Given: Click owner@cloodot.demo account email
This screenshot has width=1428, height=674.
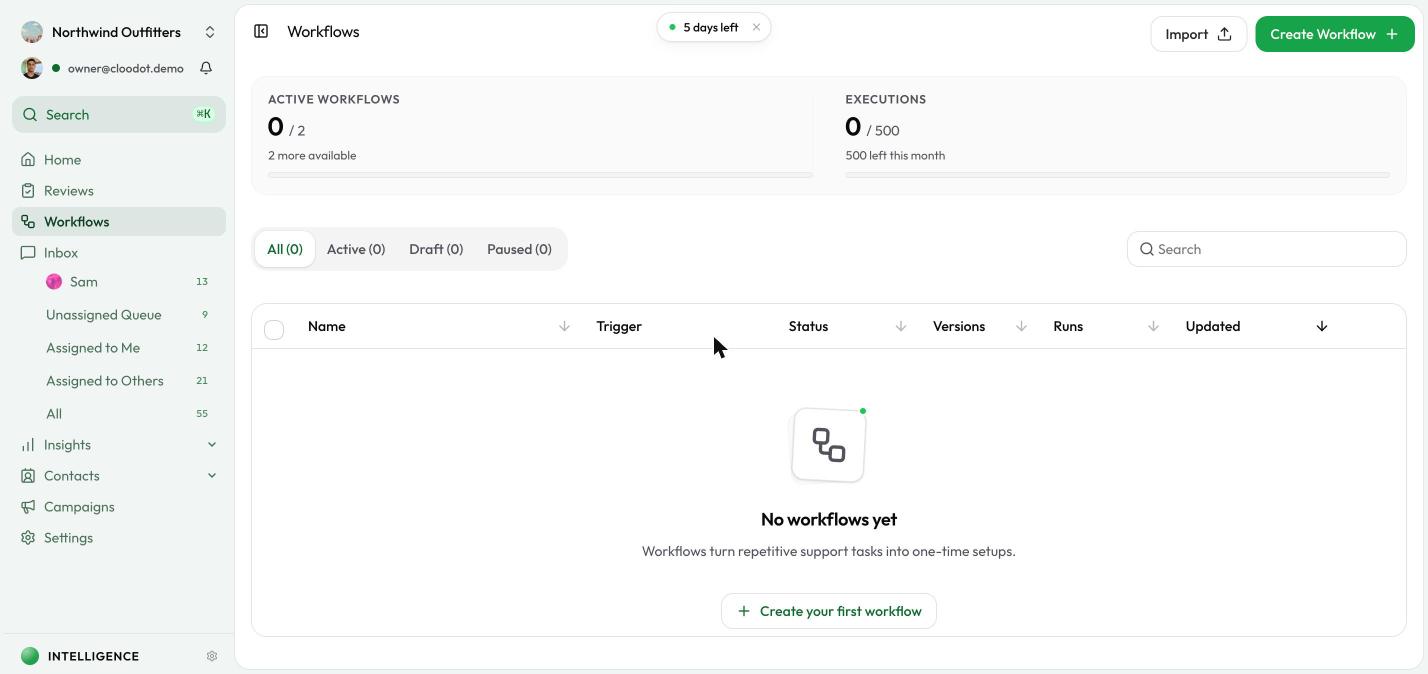Looking at the screenshot, I should pyautogui.click(x=126, y=68).
